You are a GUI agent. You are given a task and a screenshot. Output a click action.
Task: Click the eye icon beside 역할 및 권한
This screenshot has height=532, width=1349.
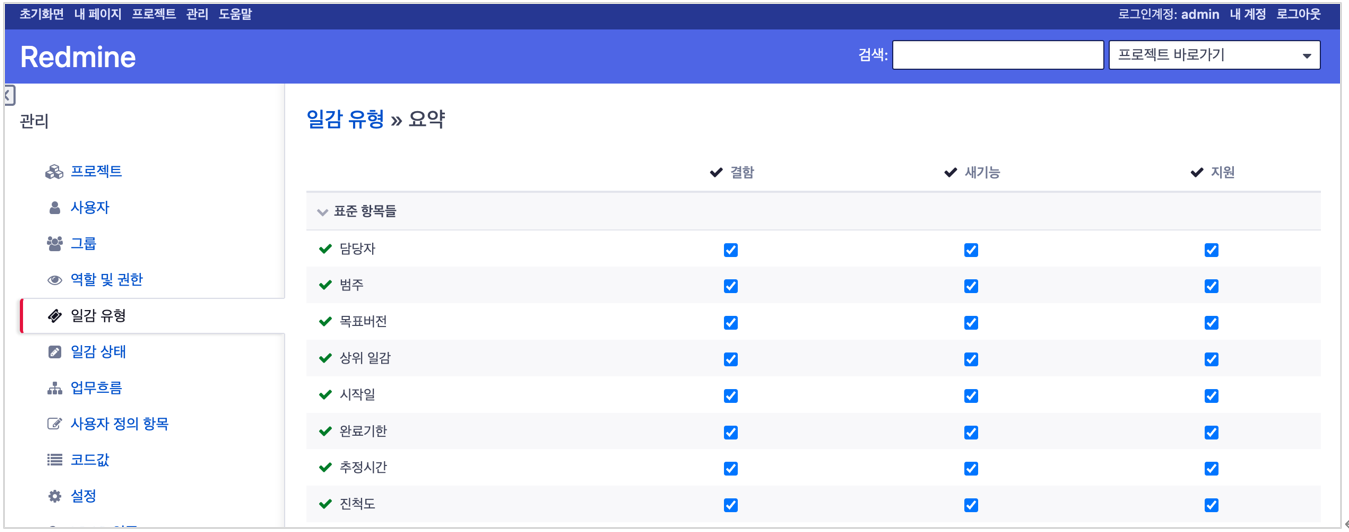pos(54,280)
